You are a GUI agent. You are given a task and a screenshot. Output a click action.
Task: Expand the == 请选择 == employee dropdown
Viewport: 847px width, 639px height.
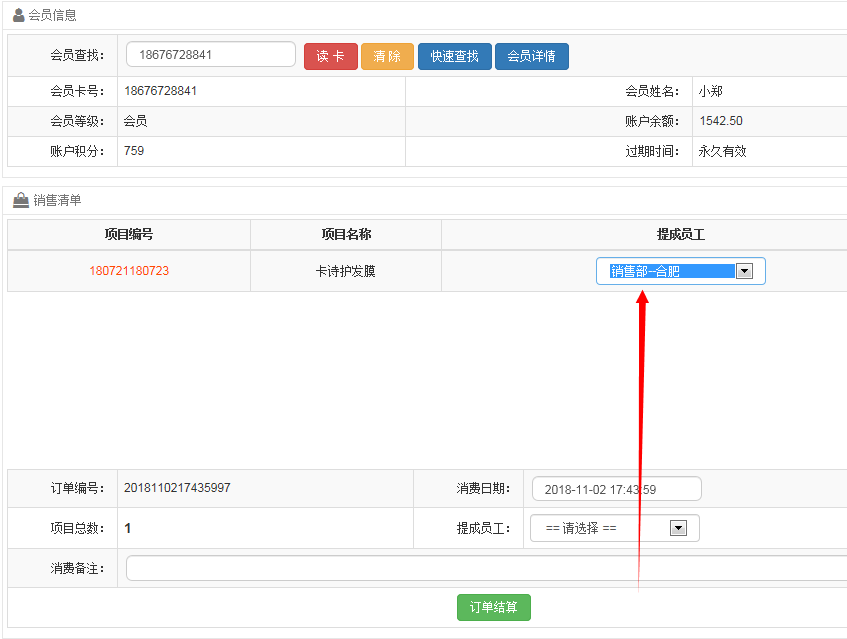[614, 528]
